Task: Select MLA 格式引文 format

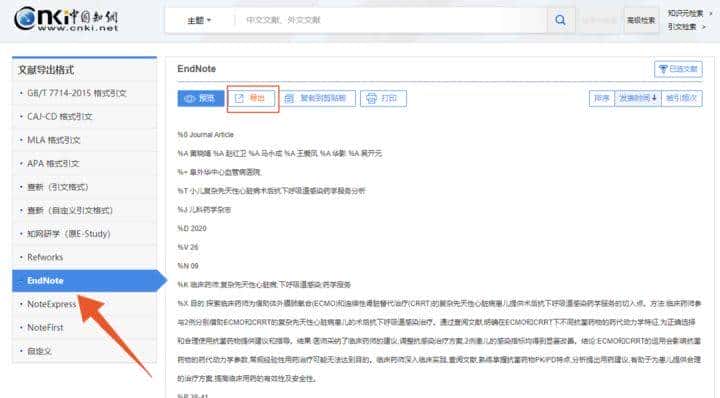Action: point(84,140)
